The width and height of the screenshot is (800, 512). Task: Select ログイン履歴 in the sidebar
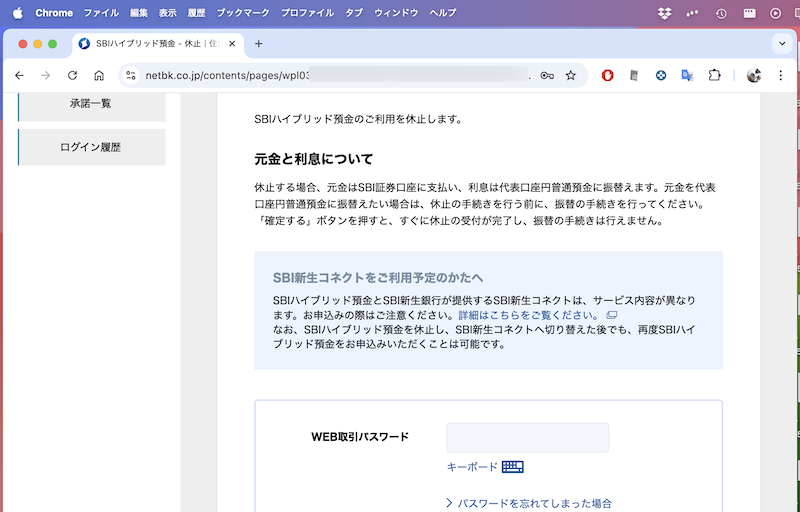(91, 147)
